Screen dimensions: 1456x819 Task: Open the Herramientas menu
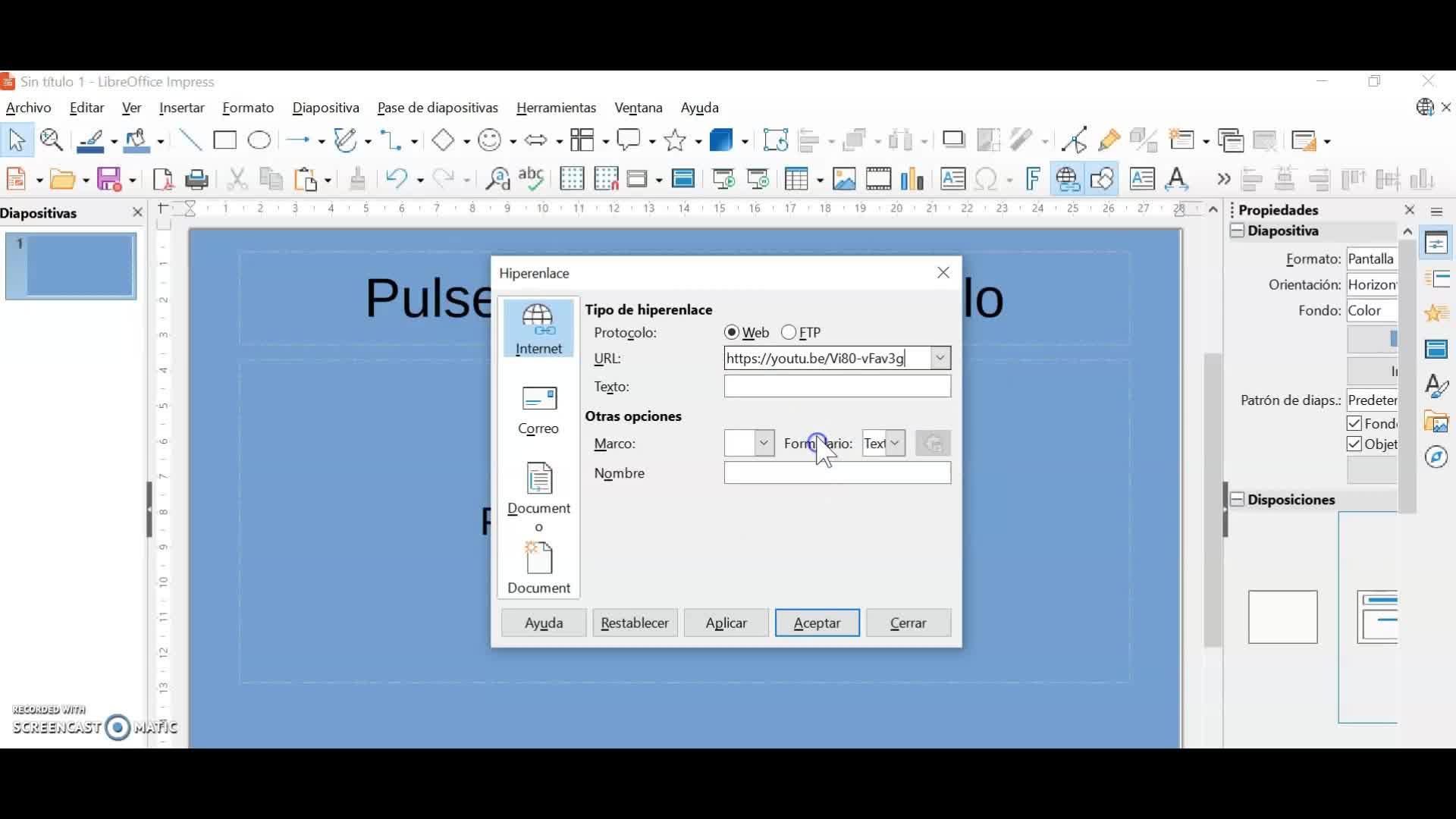tap(556, 108)
